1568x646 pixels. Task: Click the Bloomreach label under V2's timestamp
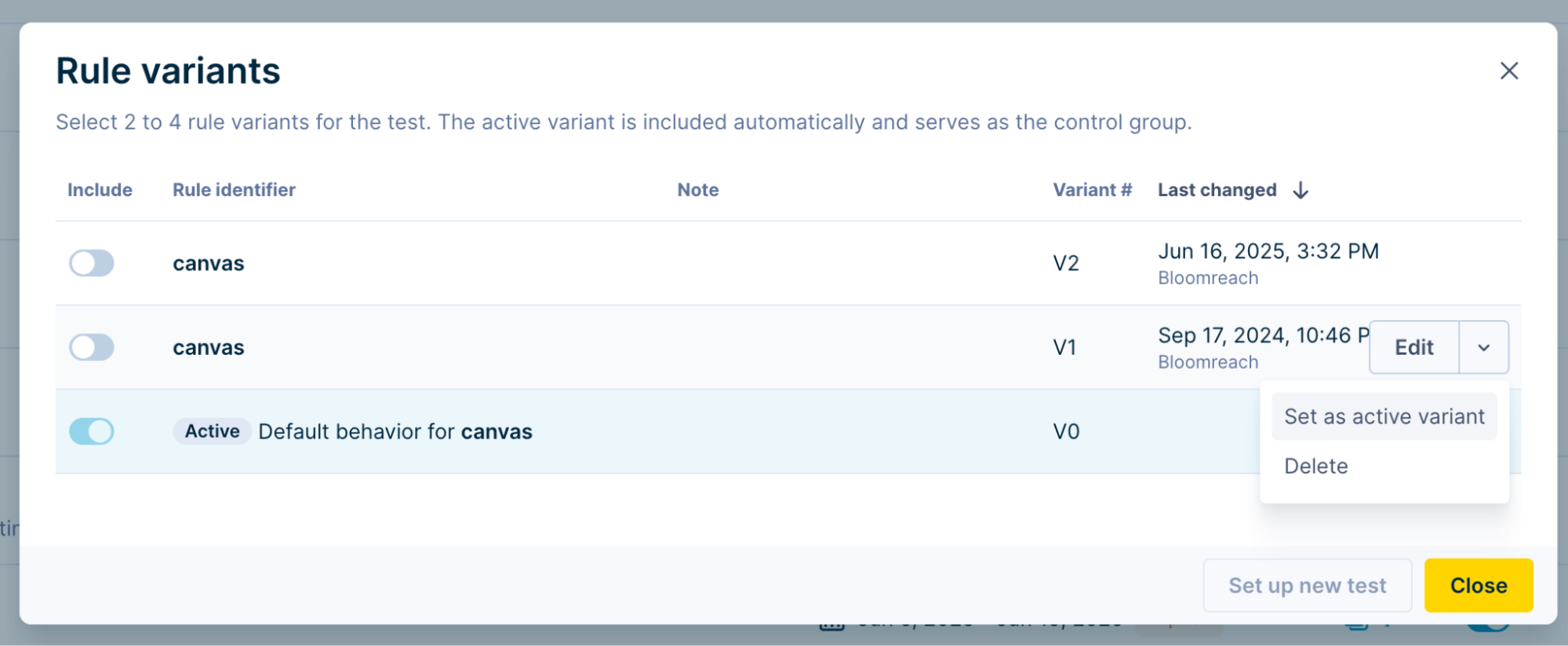click(1208, 277)
